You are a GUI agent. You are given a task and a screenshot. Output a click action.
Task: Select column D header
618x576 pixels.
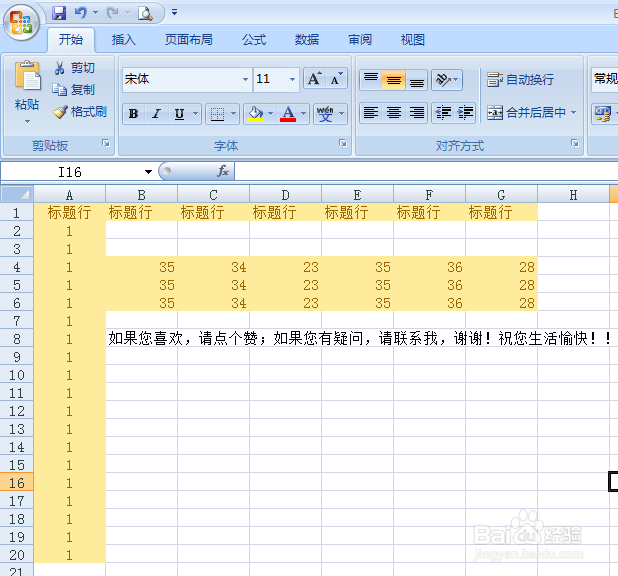tap(285, 194)
